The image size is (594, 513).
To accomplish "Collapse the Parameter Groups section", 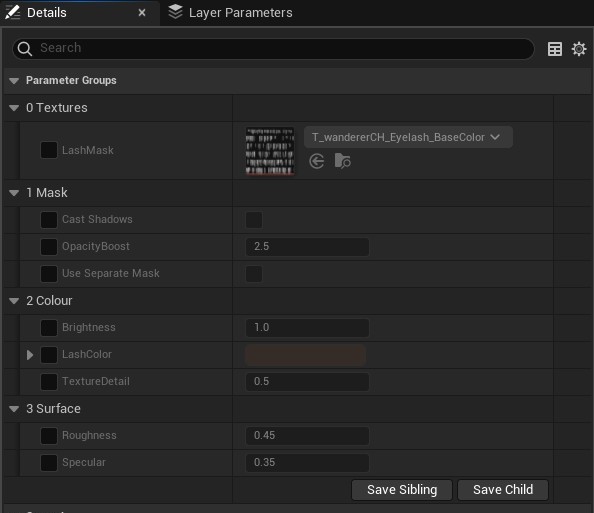I will pyautogui.click(x=14, y=81).
